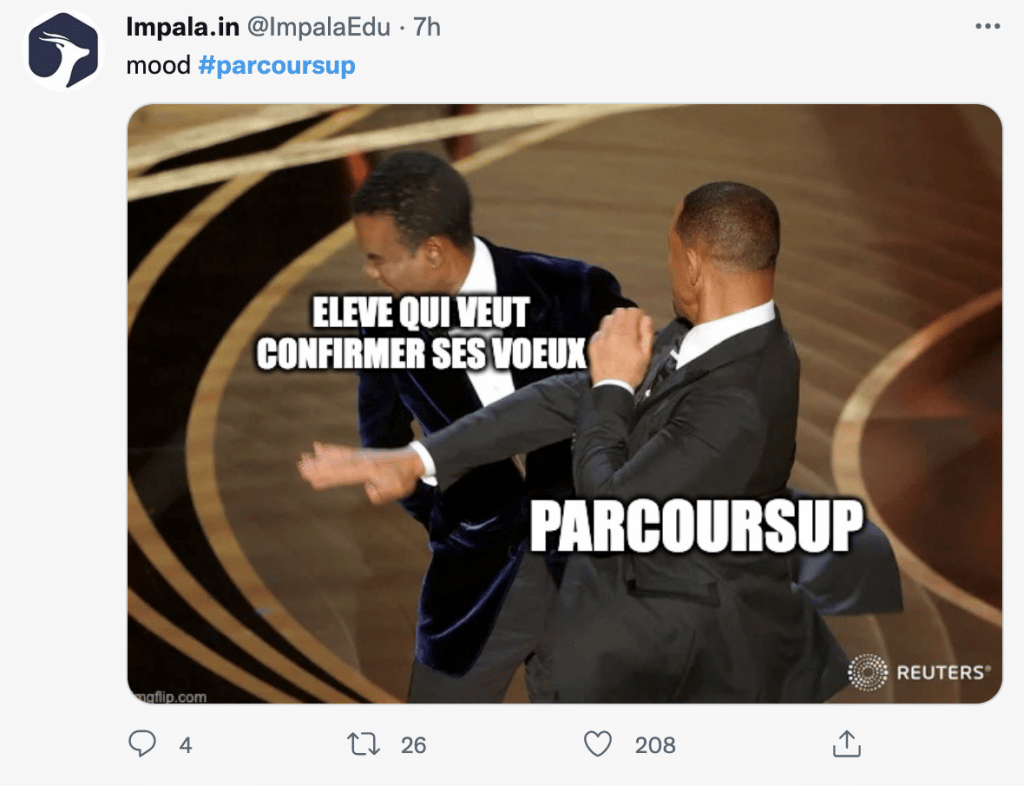
Task: View the 208 likes count
Action: (655, 745)
